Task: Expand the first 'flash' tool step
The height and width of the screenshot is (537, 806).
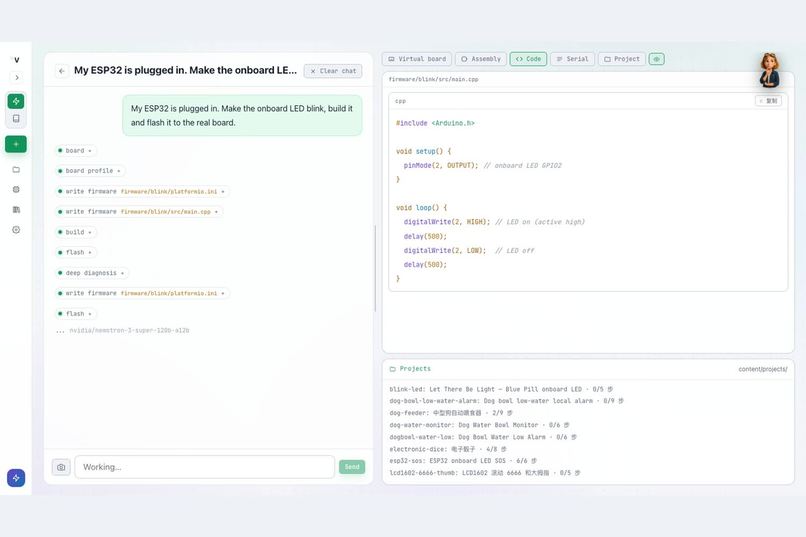Action: (76, 252)
